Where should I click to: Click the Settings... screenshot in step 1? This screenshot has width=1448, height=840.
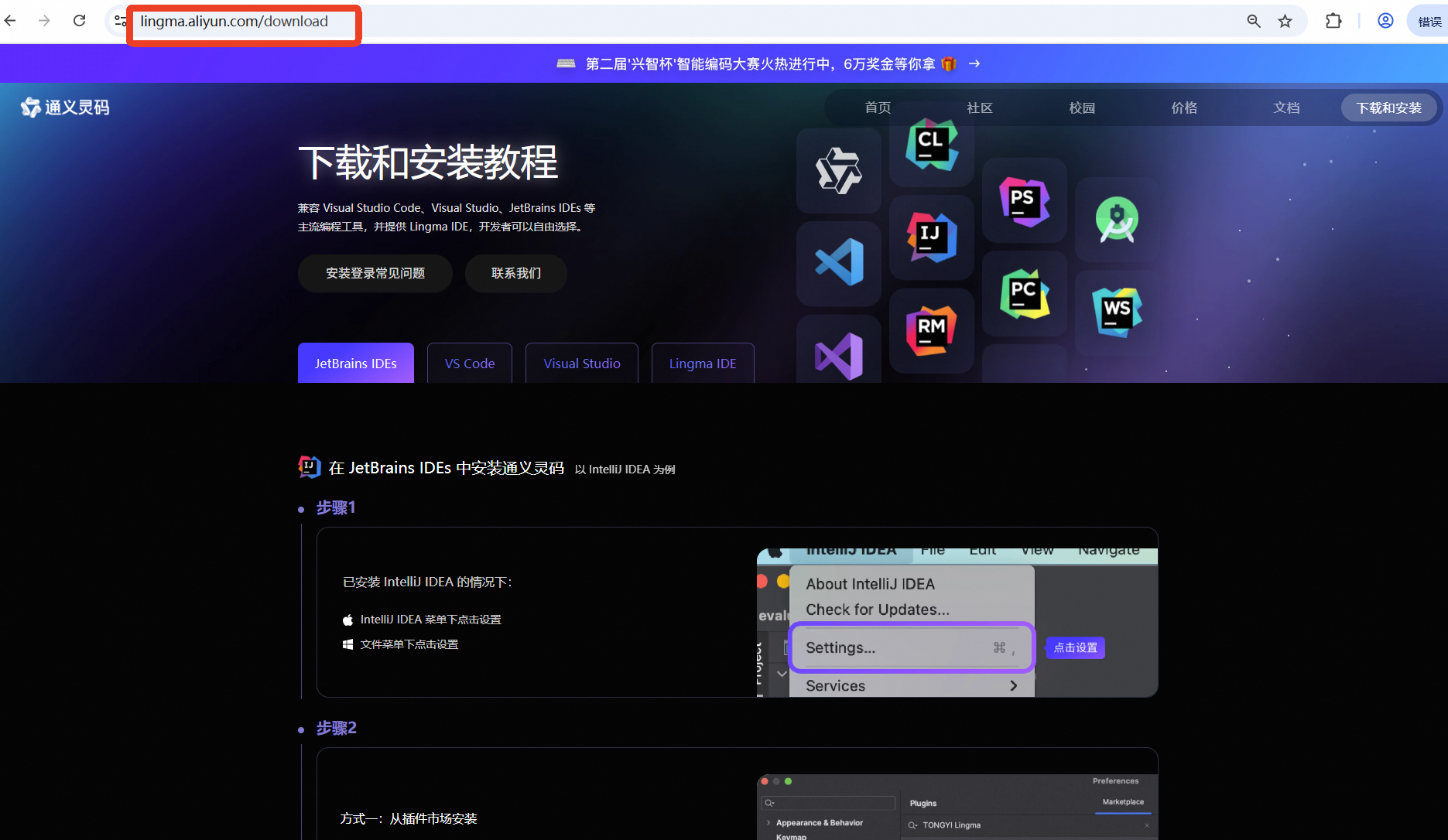click(x=957, y=623)
